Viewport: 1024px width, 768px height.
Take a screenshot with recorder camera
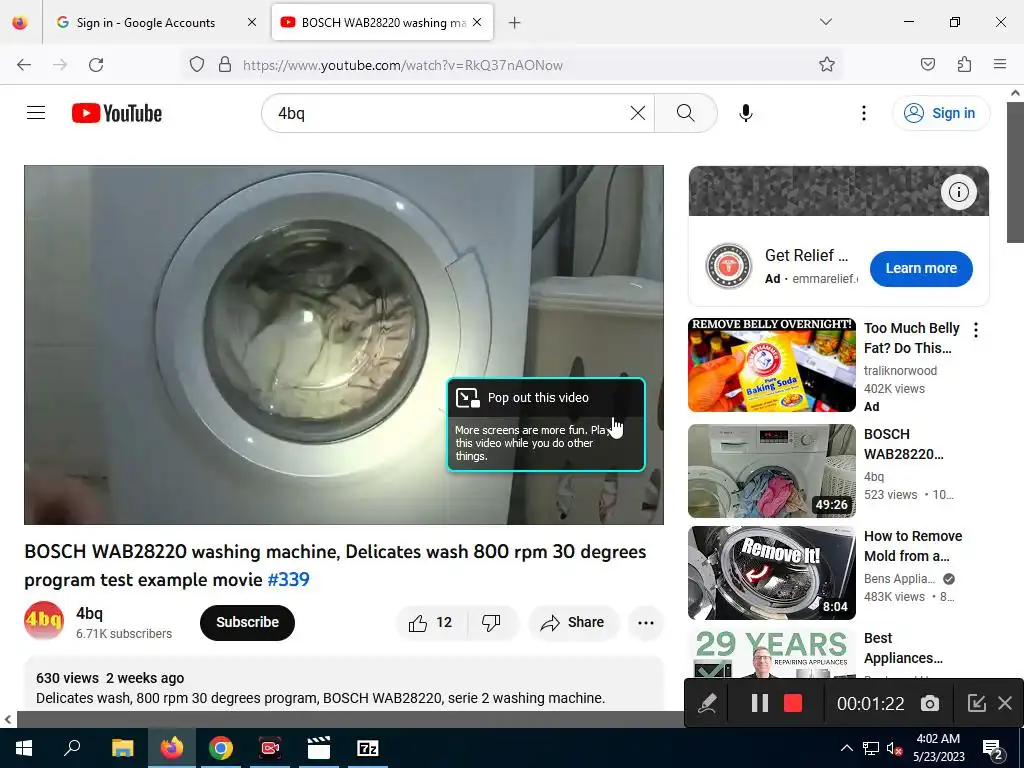pyautogui.click(x=930, y=703)
